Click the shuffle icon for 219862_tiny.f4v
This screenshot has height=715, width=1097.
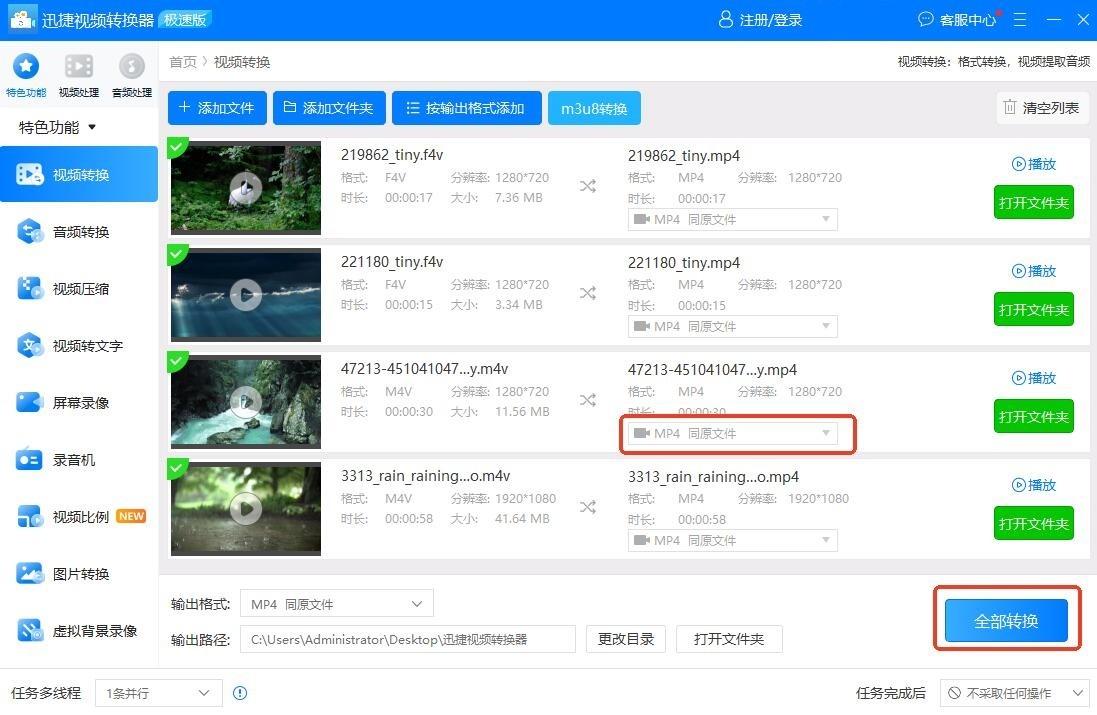(x=588, y=186)
